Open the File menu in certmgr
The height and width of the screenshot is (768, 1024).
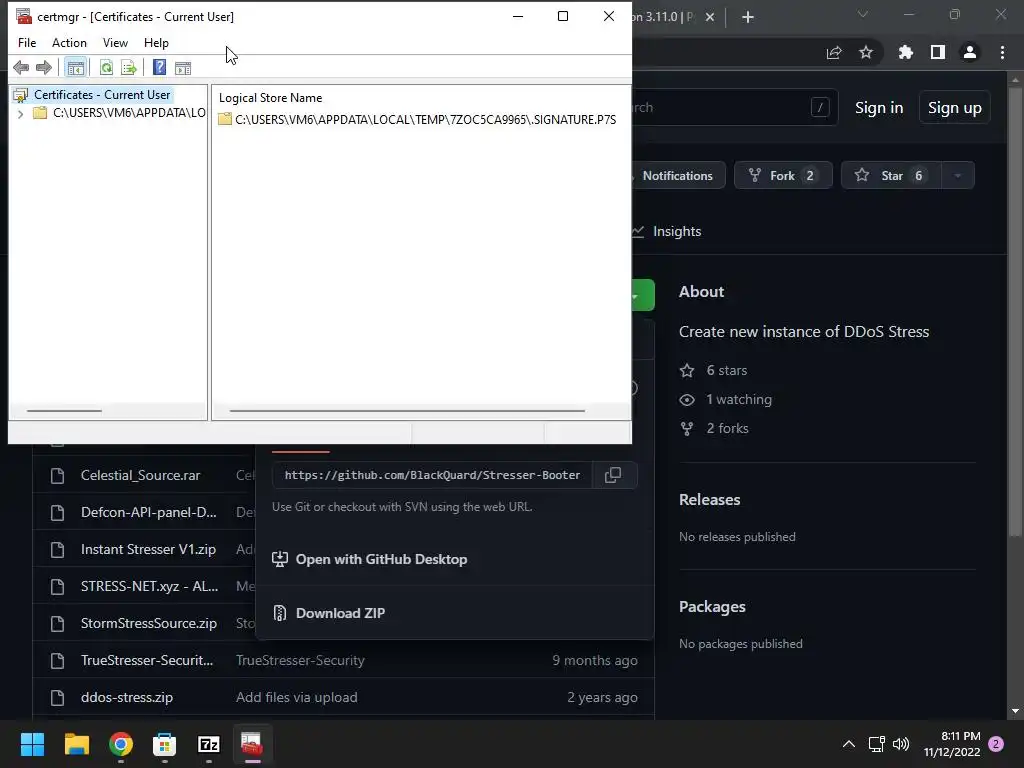[x=27, y=42]
